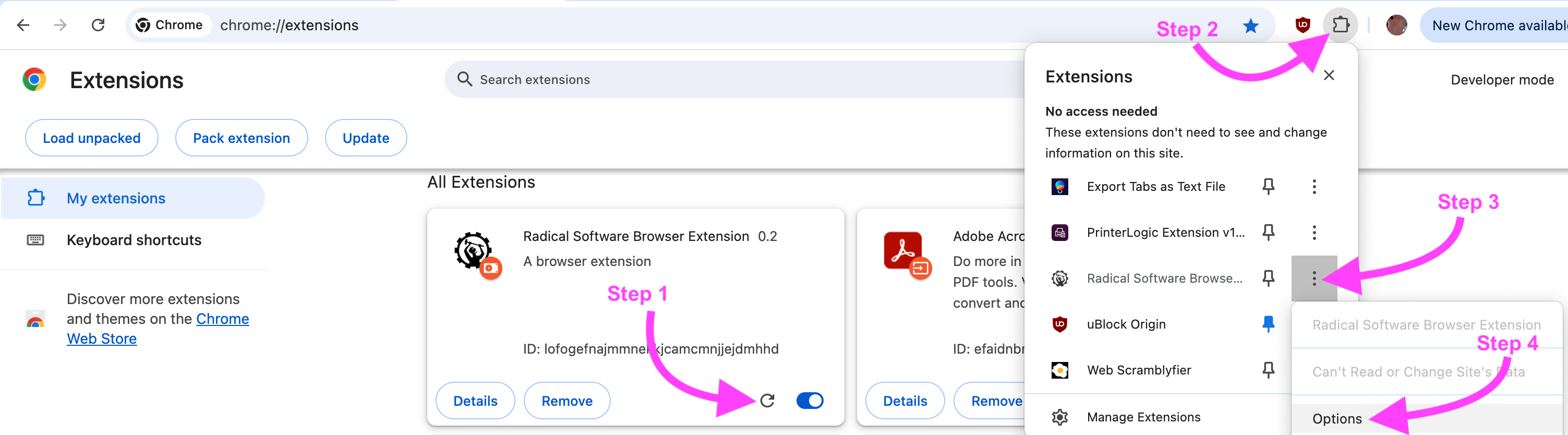Screen dimensions: 1568x435
Task: Open the Chrome Web Store link
Action: (222, 319)
